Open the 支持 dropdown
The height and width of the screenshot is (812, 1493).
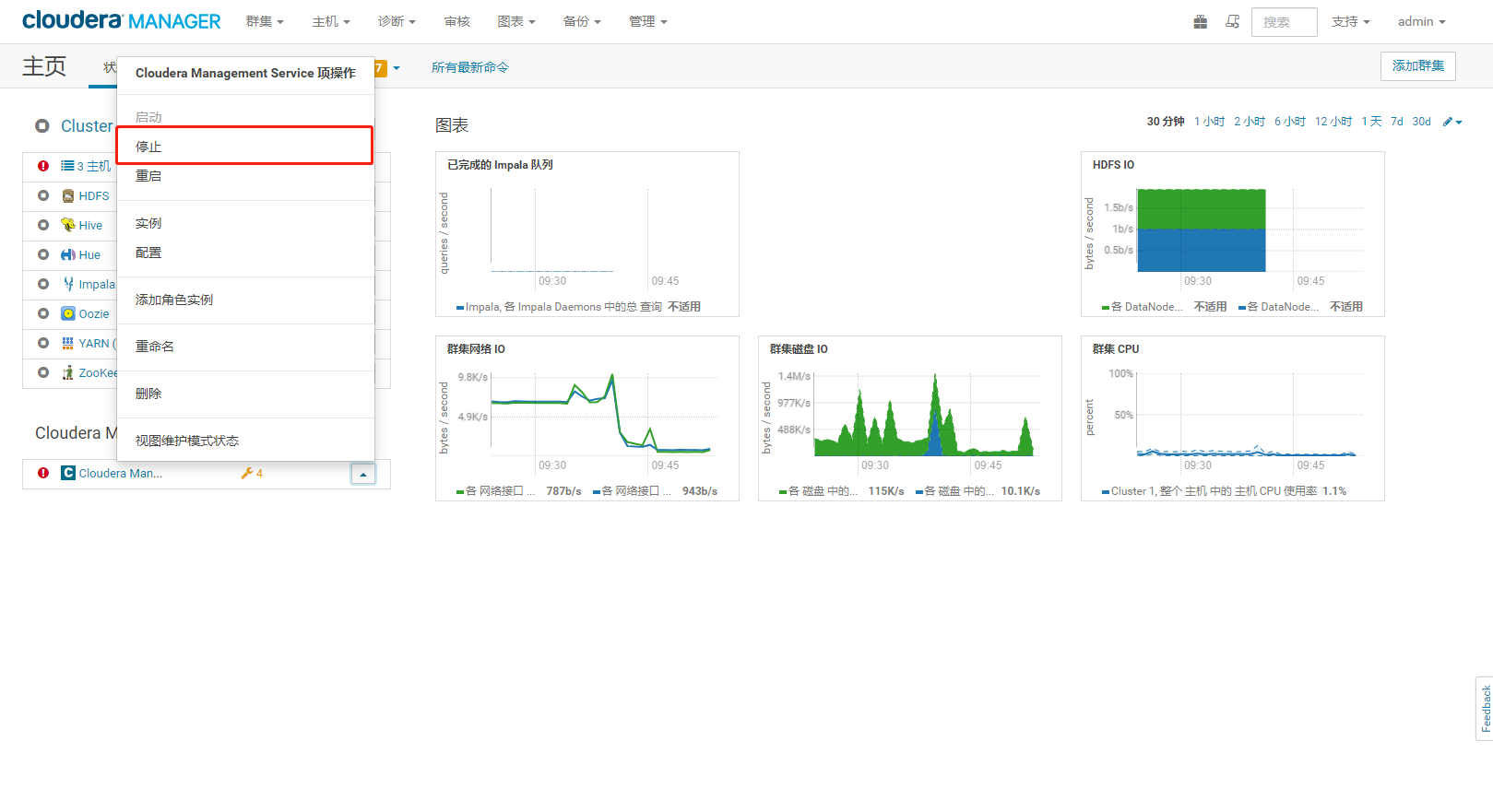1351,21
